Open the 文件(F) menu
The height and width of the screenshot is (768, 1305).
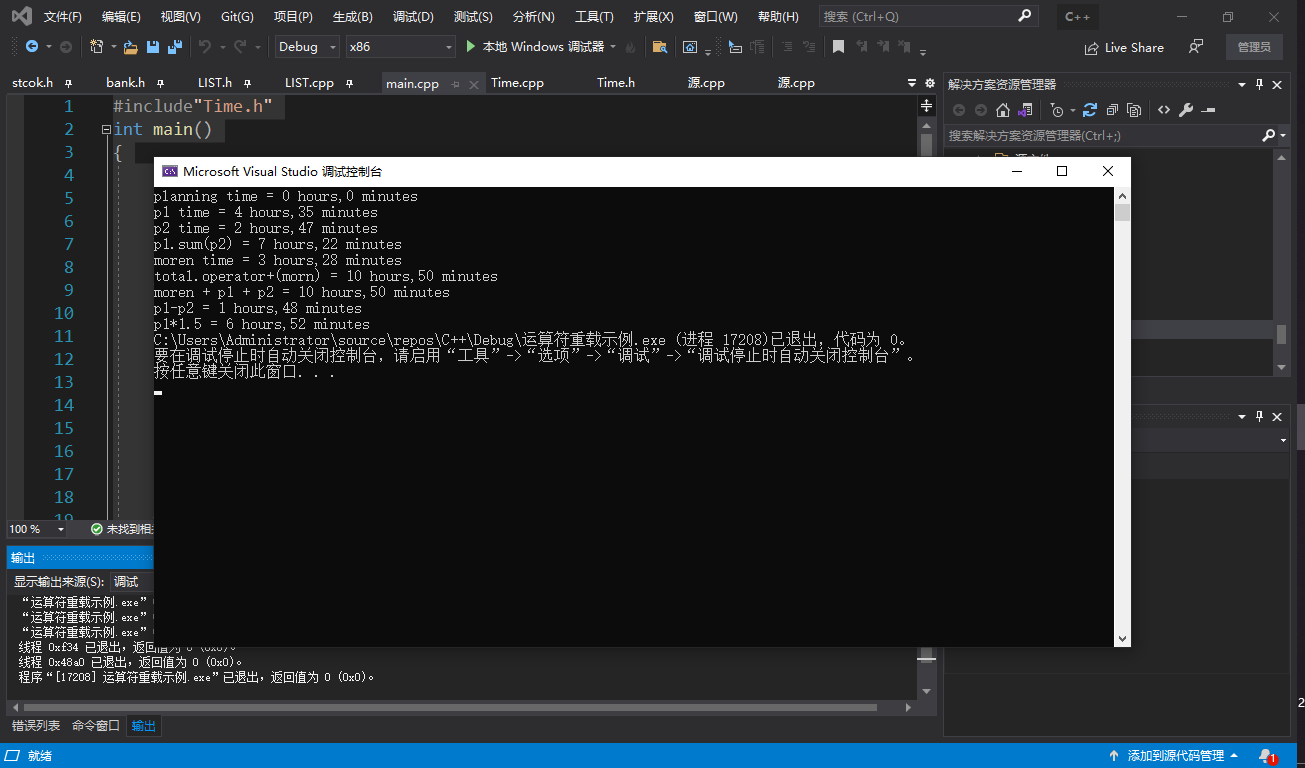coord(63,17)
